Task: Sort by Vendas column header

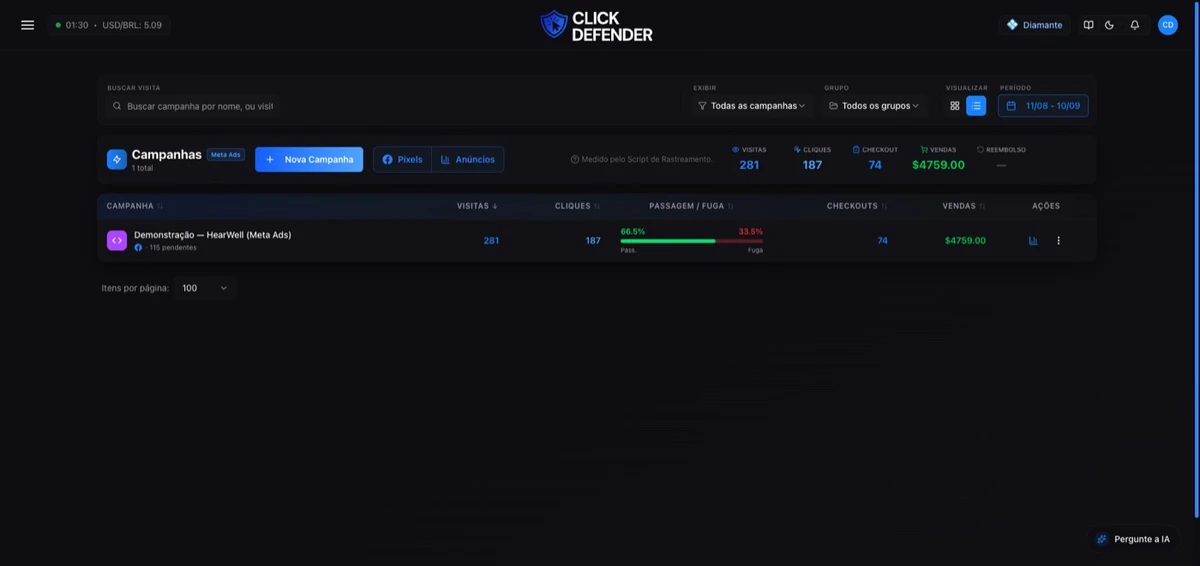Action: [x=964, y=206]
